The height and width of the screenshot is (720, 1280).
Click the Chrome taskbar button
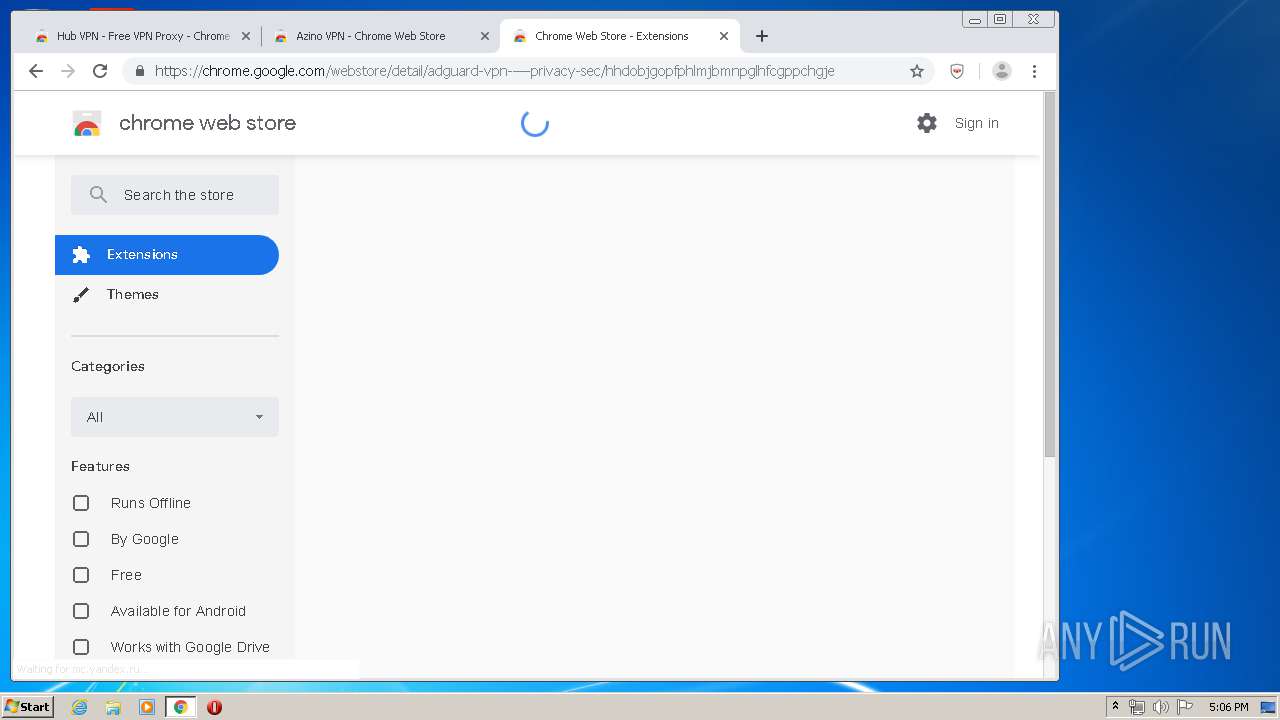click(x=180, y=707)
